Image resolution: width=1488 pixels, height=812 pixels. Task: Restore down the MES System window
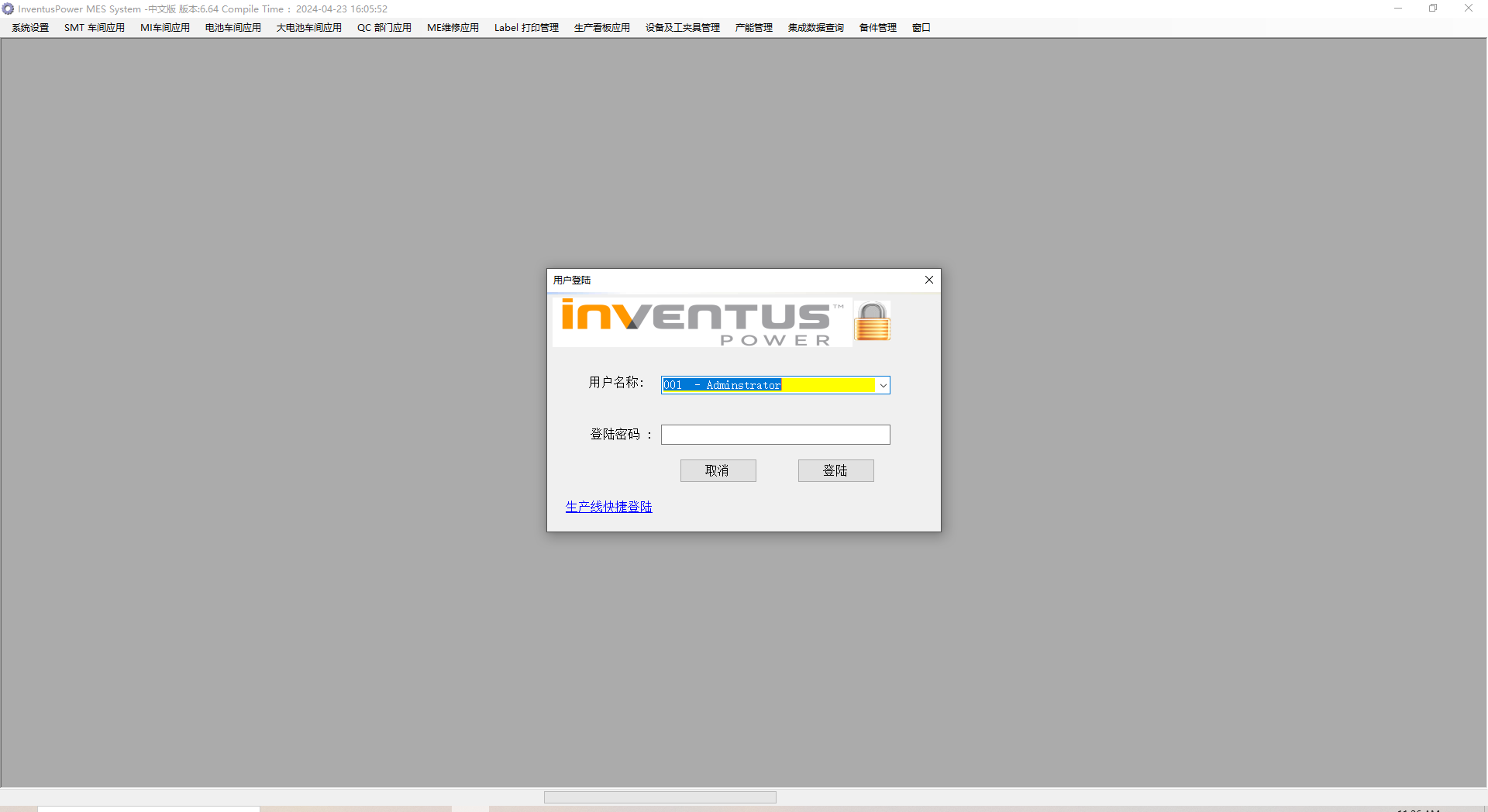(x=1433, y=9)
